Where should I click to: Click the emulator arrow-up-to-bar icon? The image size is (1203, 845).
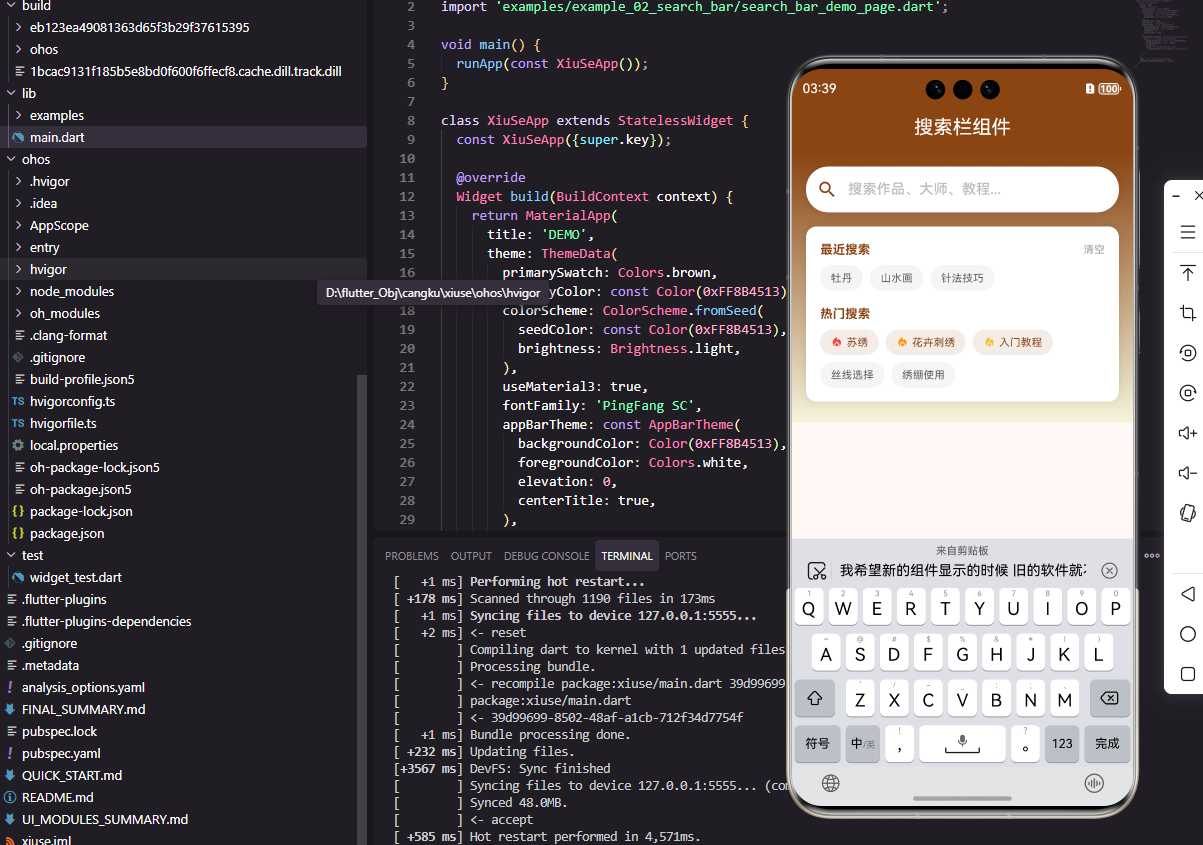coord(1187,273)
